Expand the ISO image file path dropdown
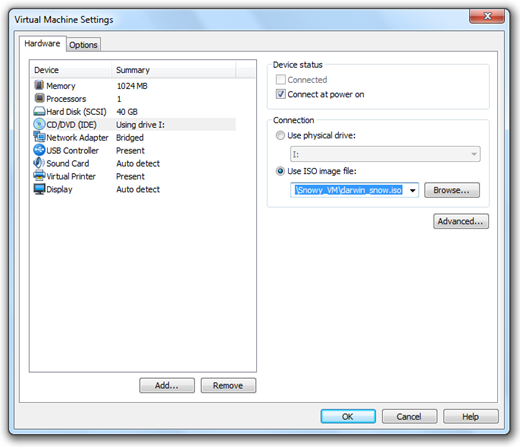This screenshot has width=520, height=447. 413,190
